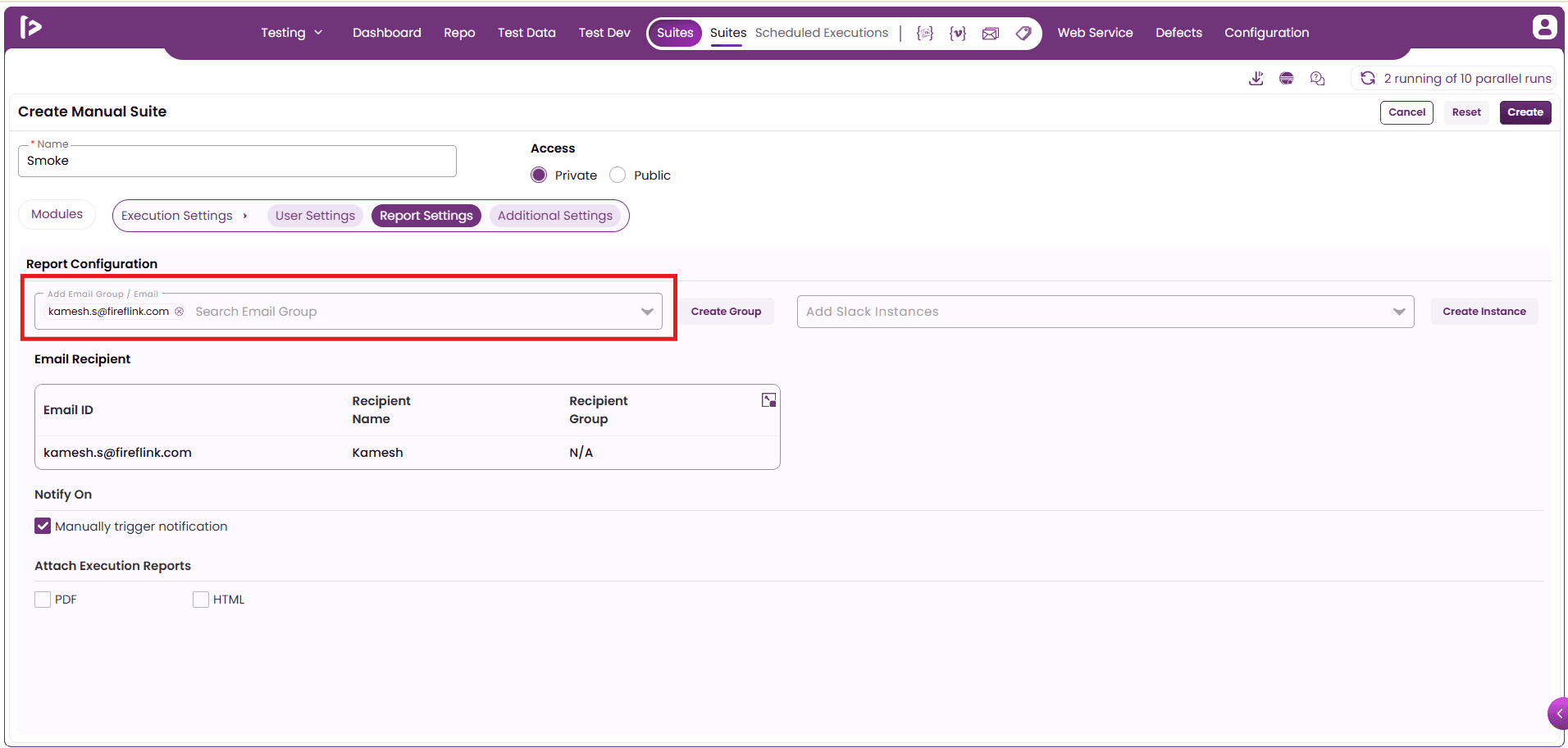Click the download client icon
The image size is (1568, 748).
[1256, 78]
